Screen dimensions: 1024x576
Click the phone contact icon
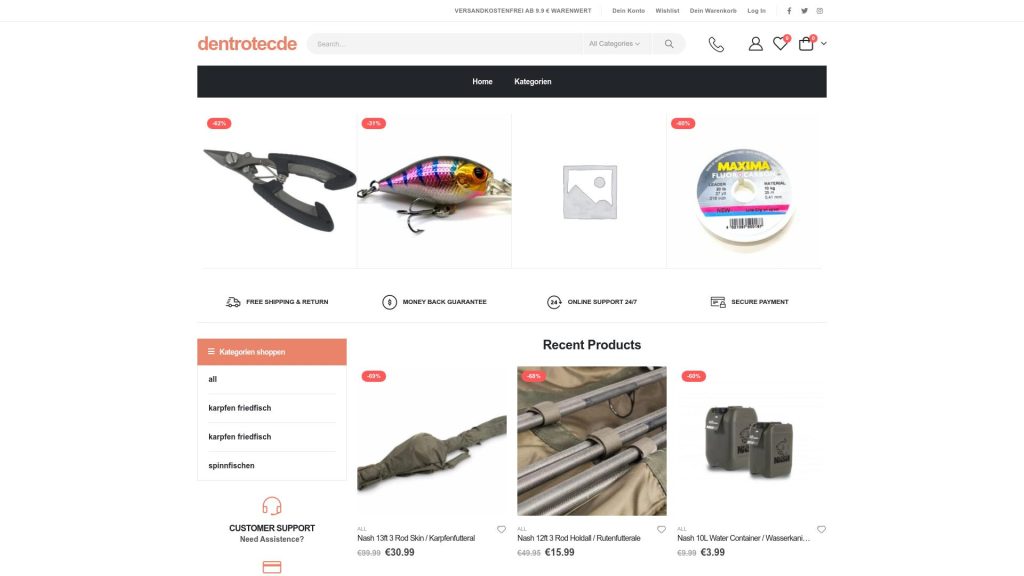coord(716,44)
